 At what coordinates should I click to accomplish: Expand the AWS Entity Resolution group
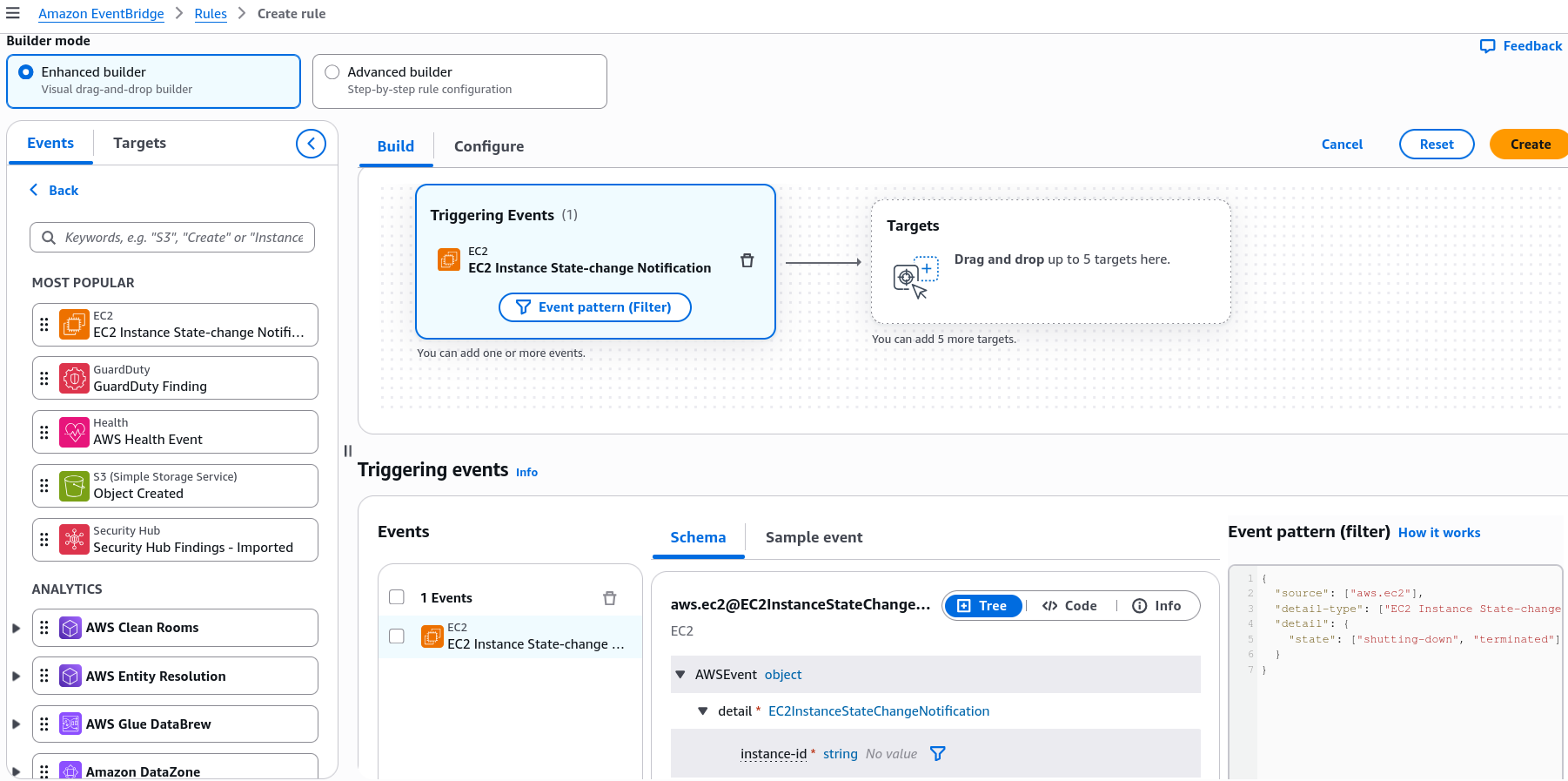click(16, 677)
